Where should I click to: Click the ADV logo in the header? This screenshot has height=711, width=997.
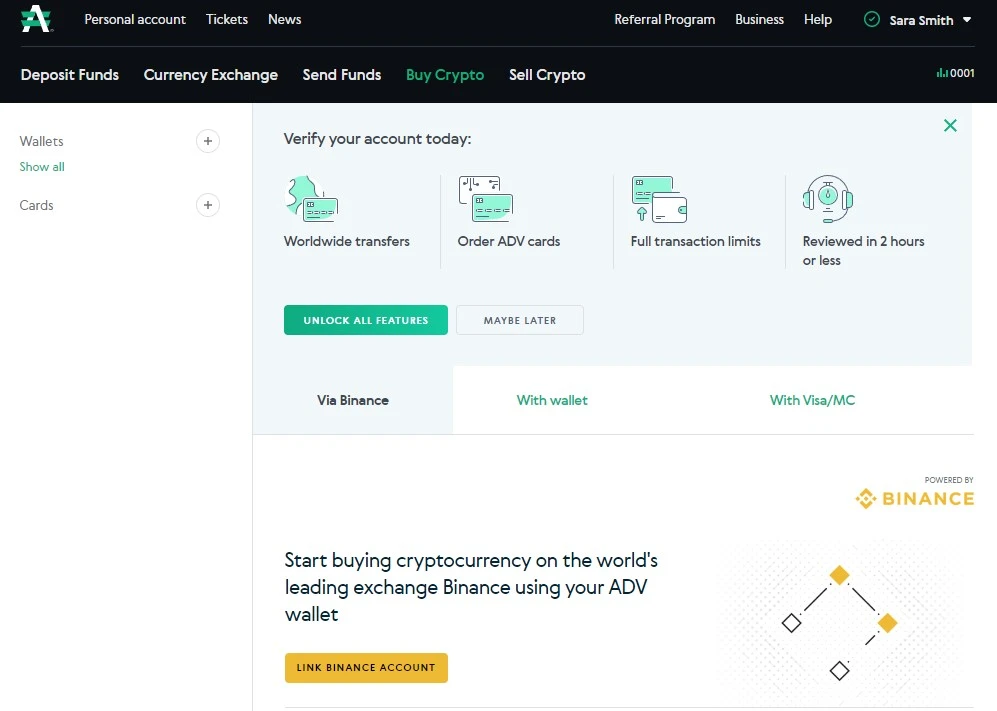coord(36,19)
